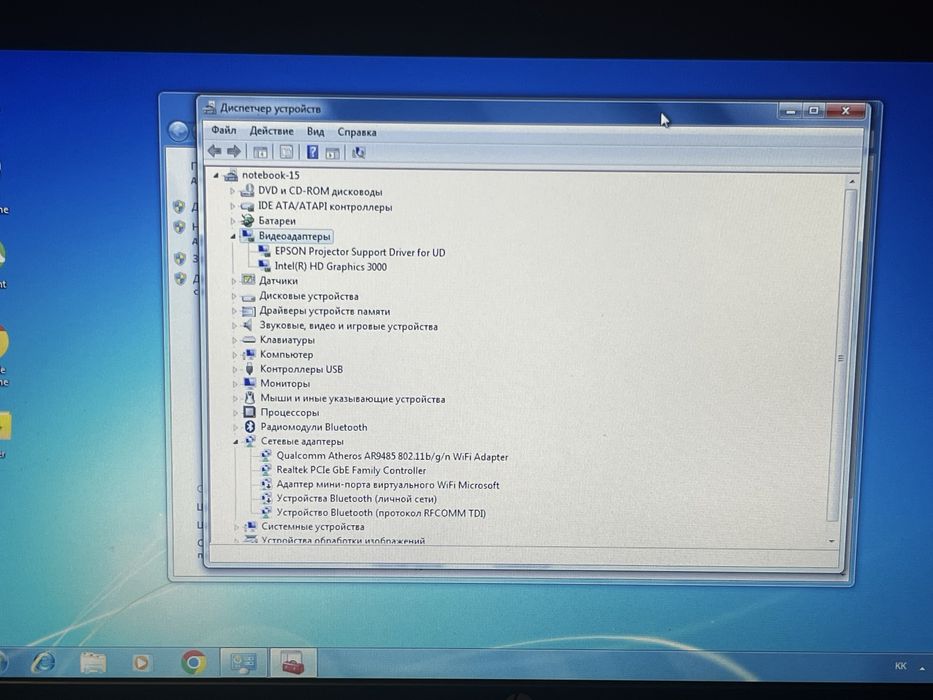This screenshot has width=933, height=700.
Task: Click the Видеоадаптеры monitor icon
Action: click(x=248, y=236)
